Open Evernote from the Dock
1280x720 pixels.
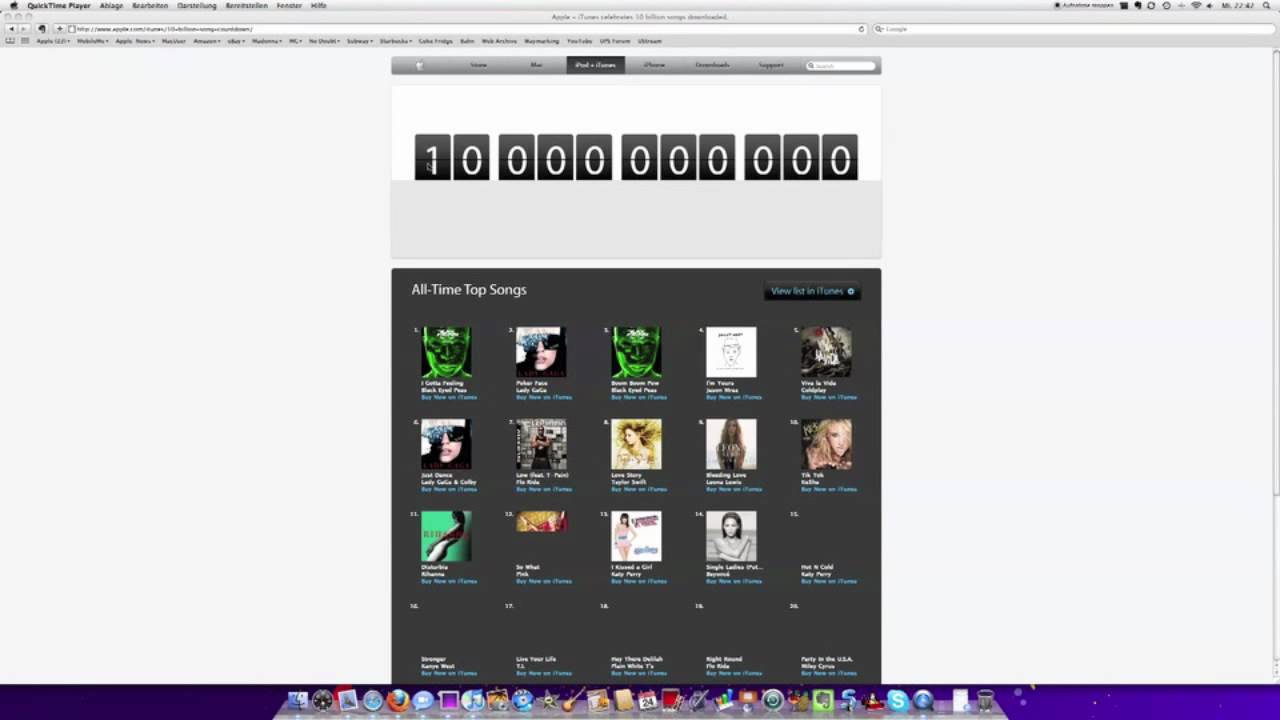(823, 701)
